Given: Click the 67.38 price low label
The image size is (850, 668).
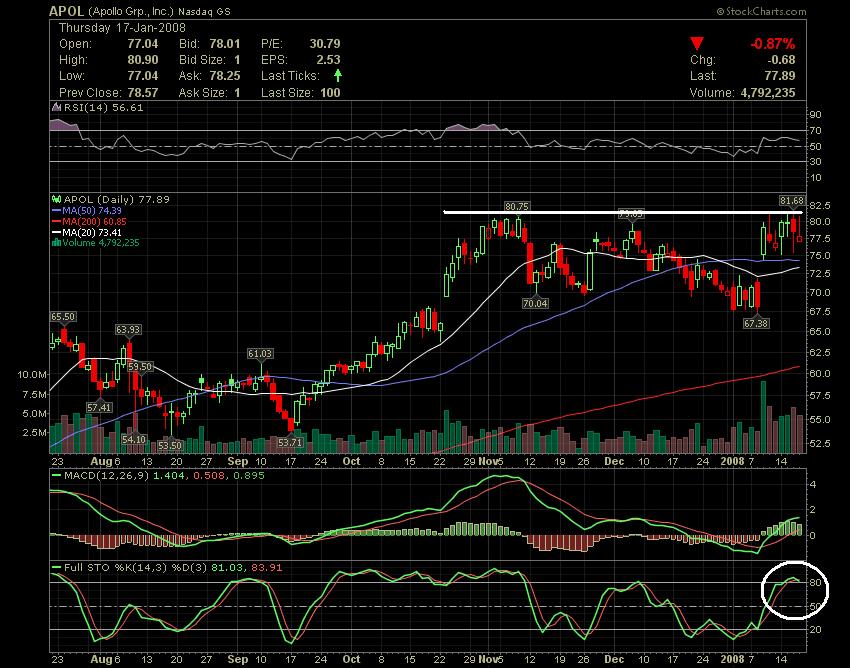Looking at the screenshot, I should (x=756, y=323).
